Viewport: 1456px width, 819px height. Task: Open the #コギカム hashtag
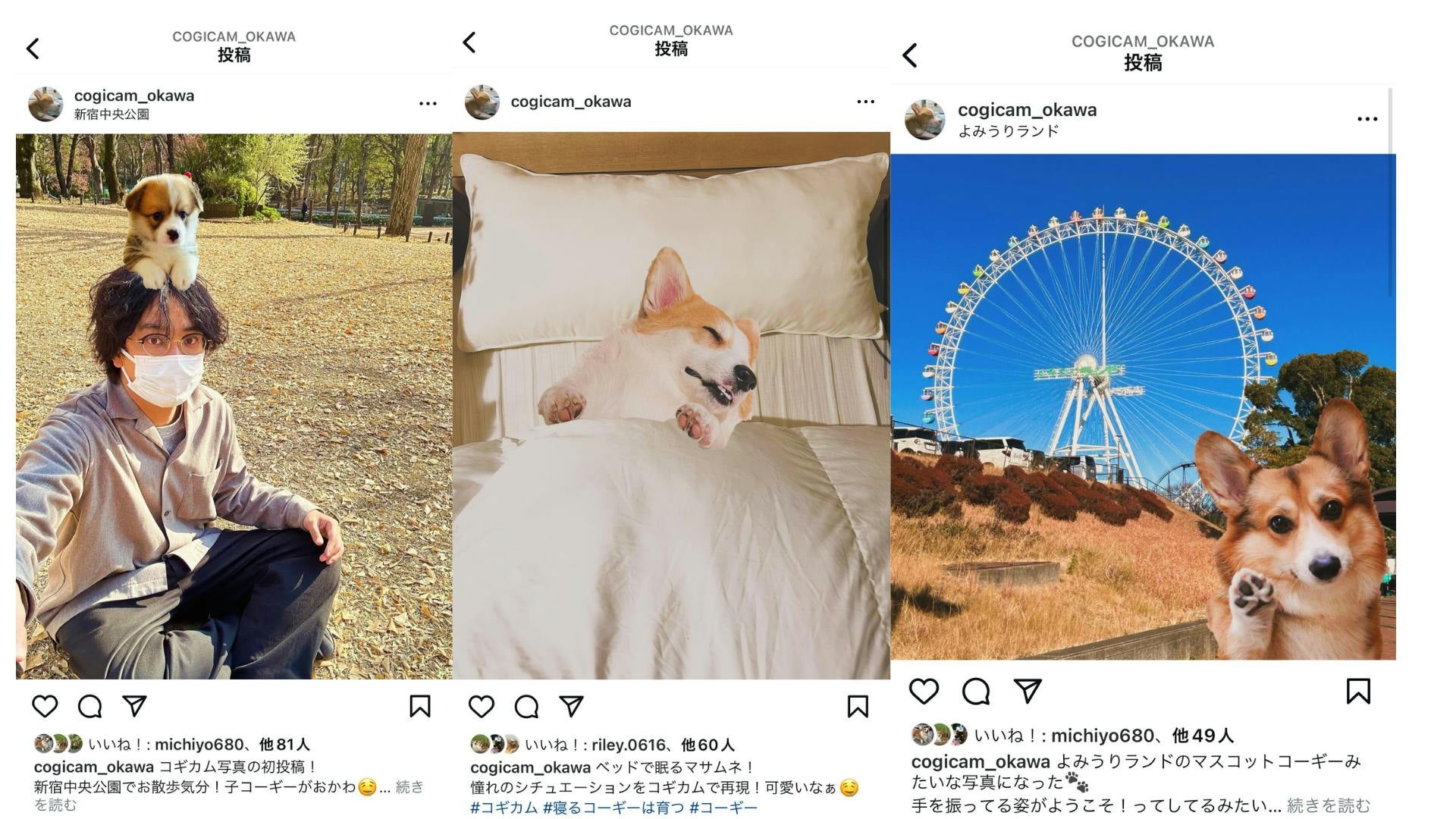504,808
